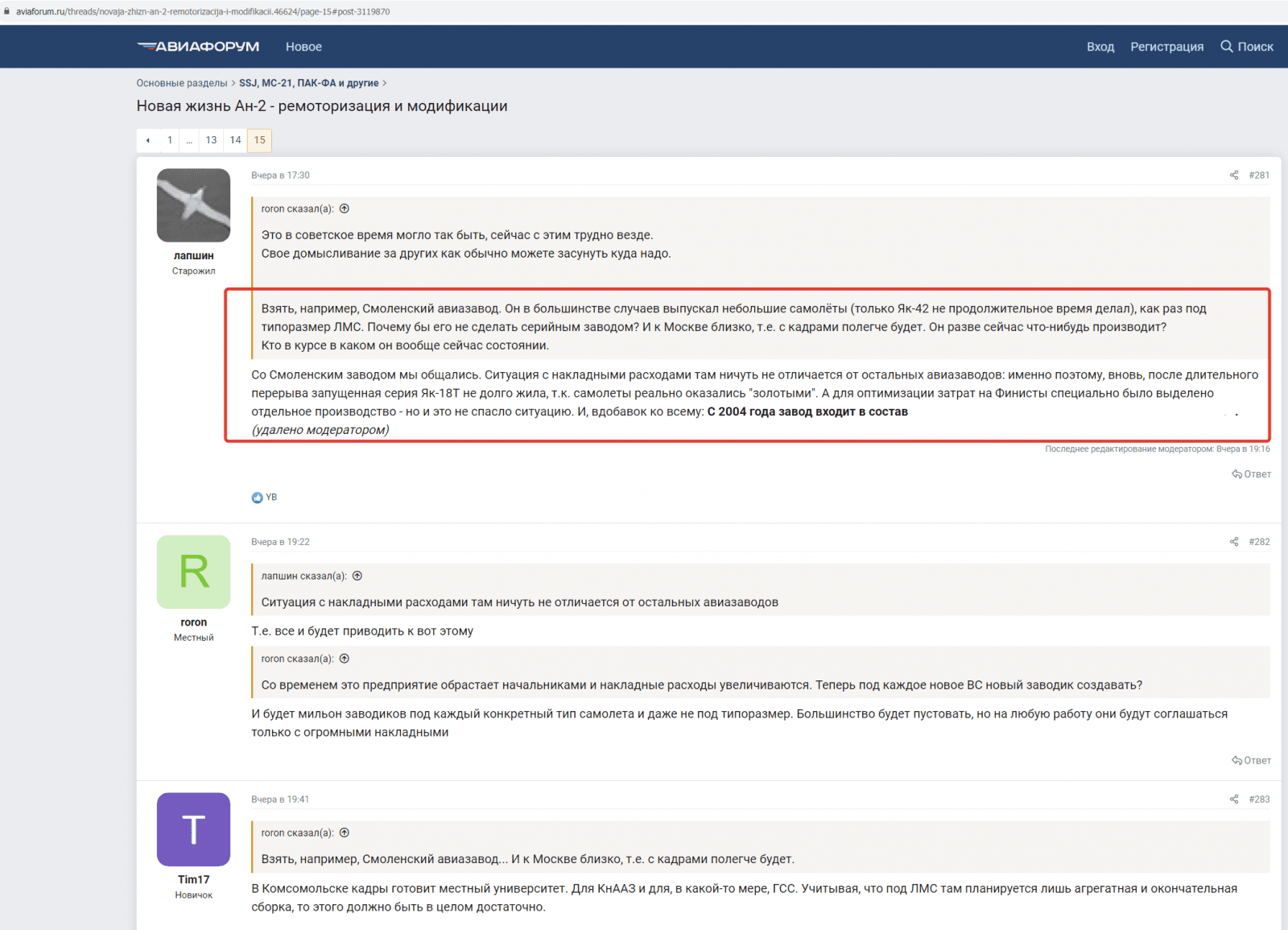Click the АВИАФОРУМ logo
Screen dimensions: 1288x930
click(198, 47)
